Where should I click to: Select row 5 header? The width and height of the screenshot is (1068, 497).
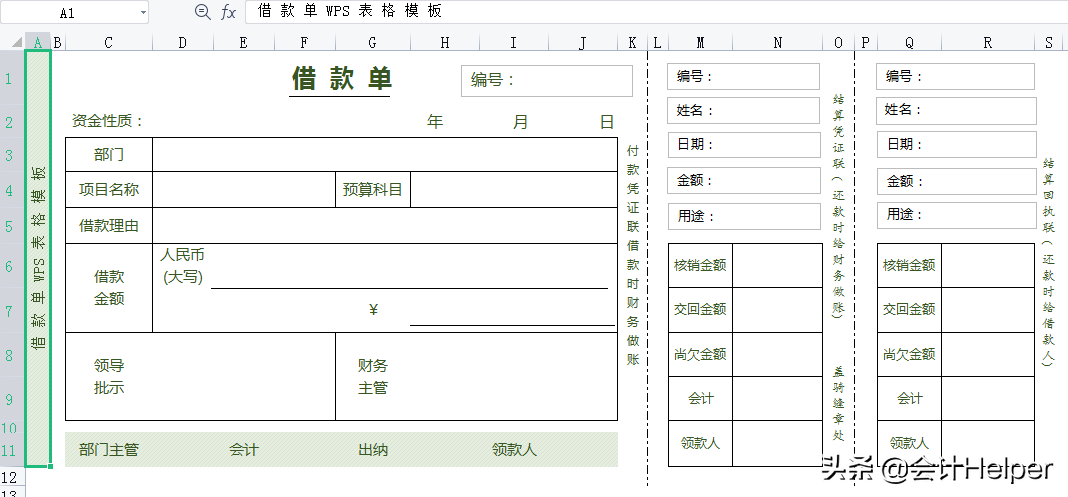(10, 225)
